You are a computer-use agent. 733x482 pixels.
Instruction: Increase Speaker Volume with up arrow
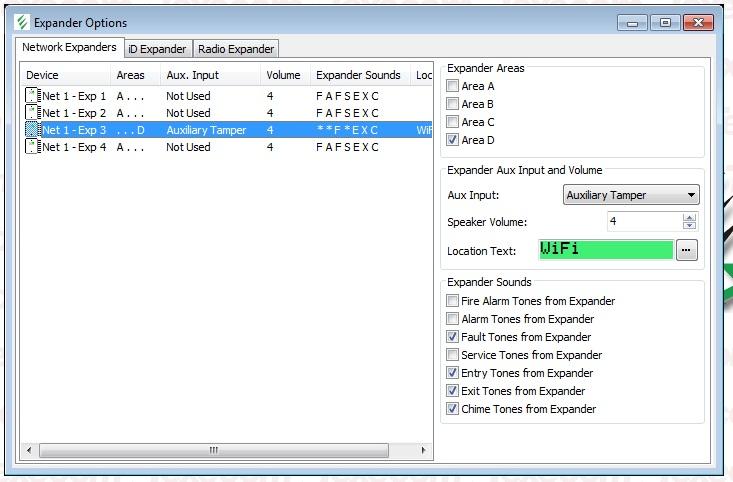click(689, 217)
